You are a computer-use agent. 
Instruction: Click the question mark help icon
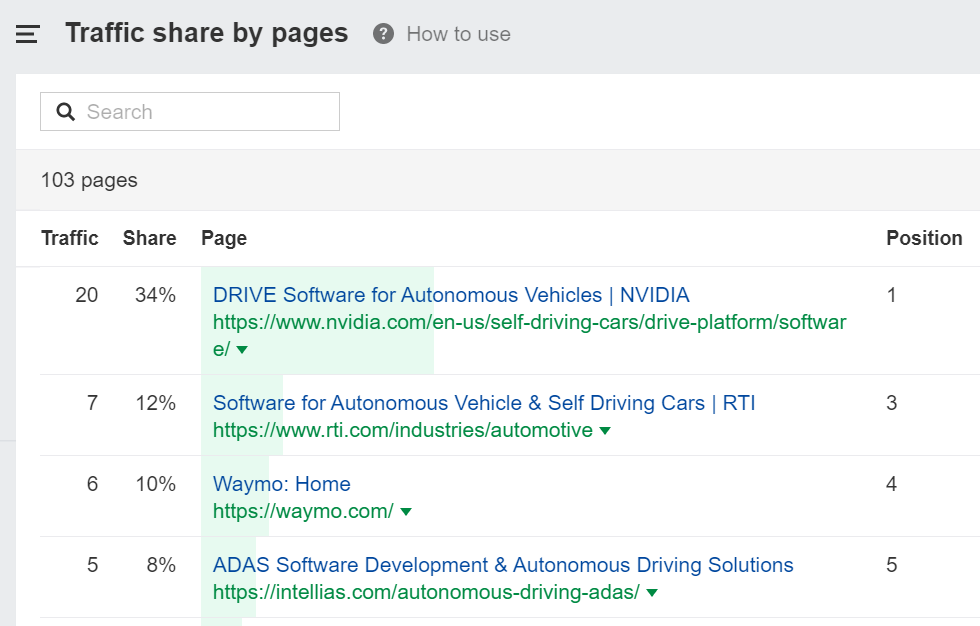[x=383, y=34]
